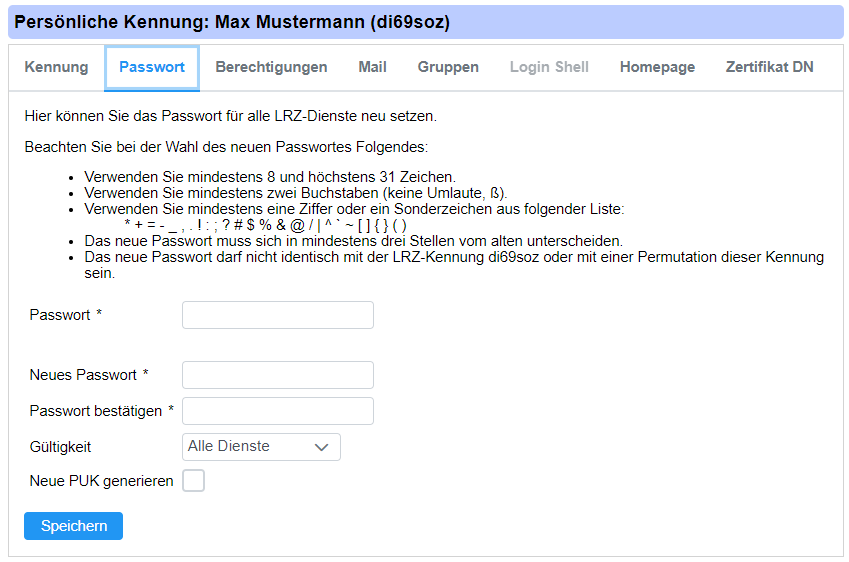Click the Persönliche Kennung header title

[x=232, y=21]
